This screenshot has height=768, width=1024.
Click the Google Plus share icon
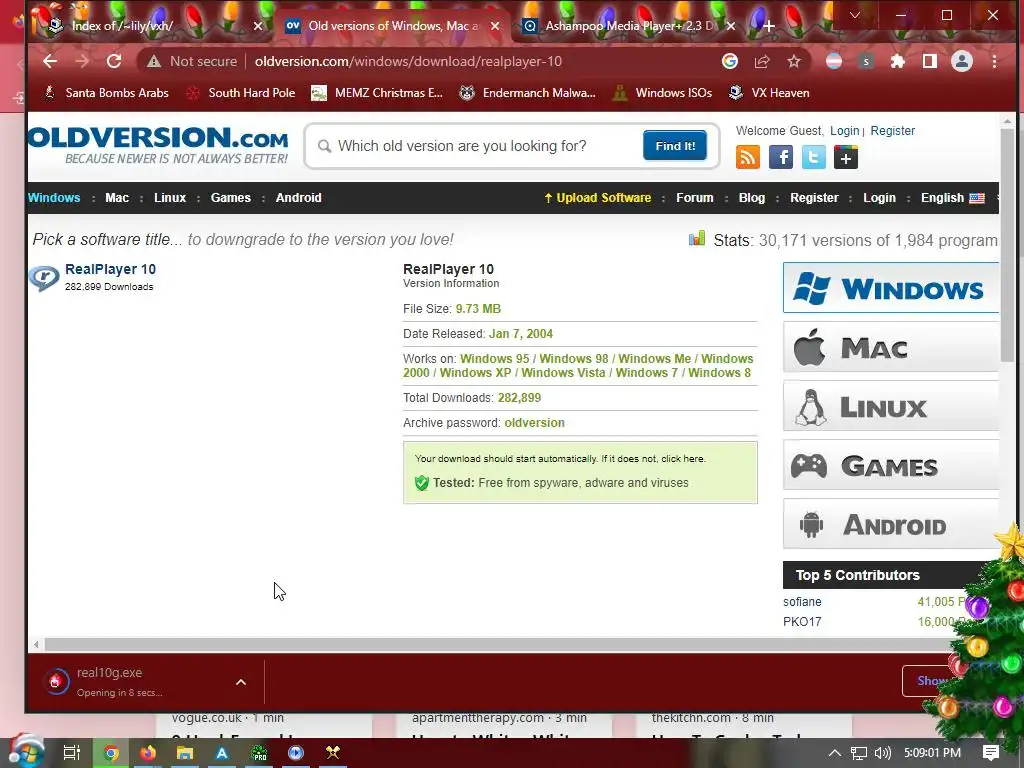pos(846,157)
